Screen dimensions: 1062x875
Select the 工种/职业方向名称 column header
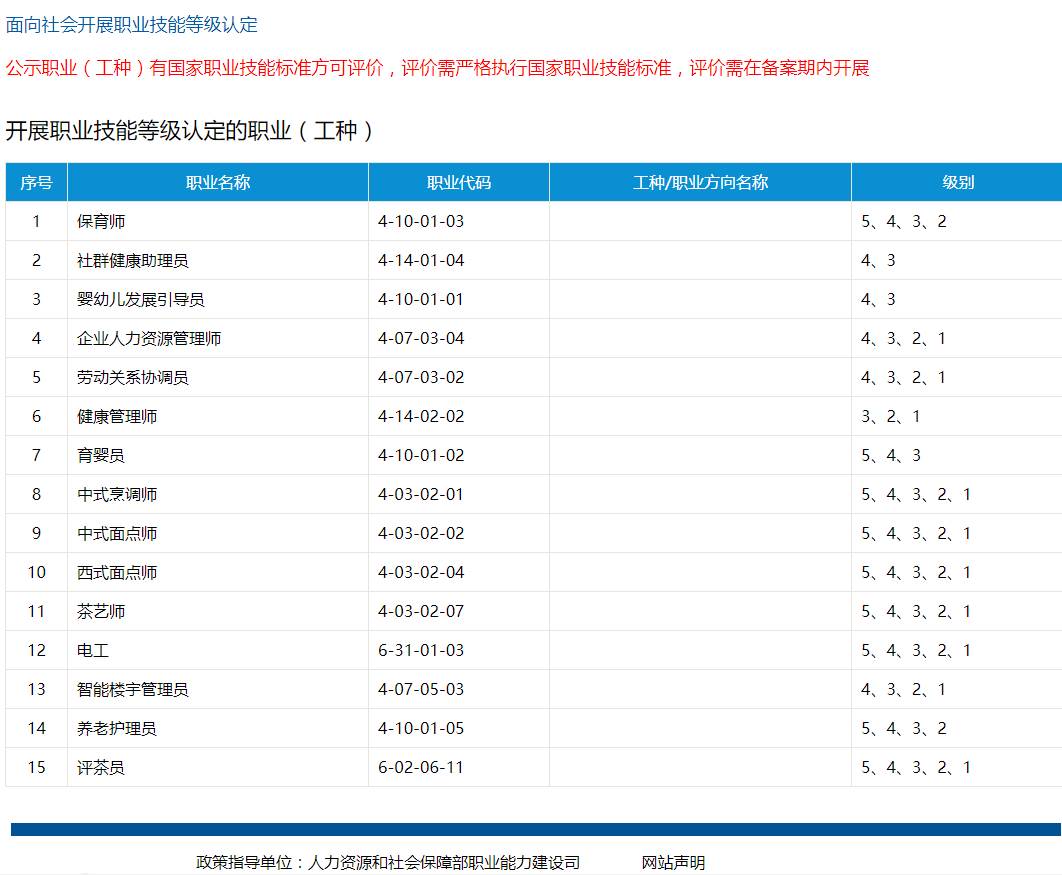(700, 182)
